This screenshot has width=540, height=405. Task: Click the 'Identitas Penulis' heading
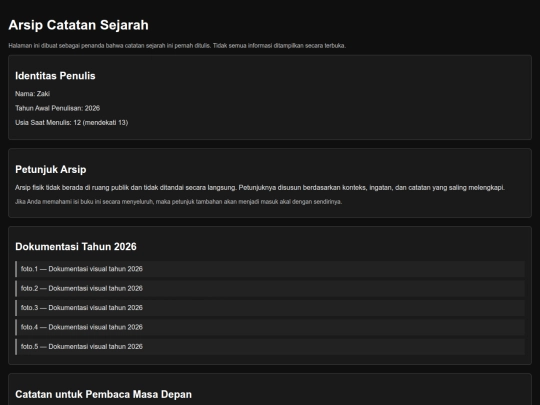(x=55, y=76)
